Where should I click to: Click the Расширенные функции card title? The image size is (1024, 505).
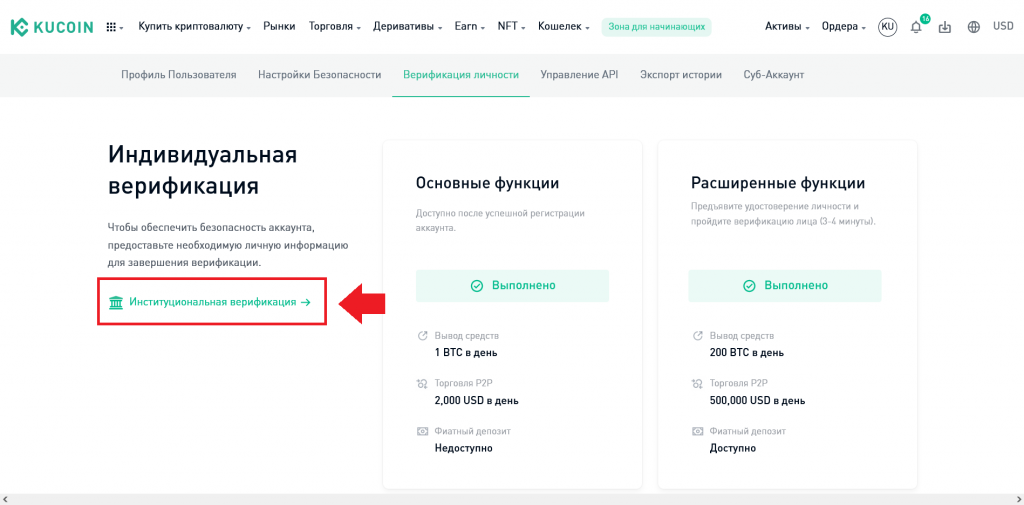(778, 183)
